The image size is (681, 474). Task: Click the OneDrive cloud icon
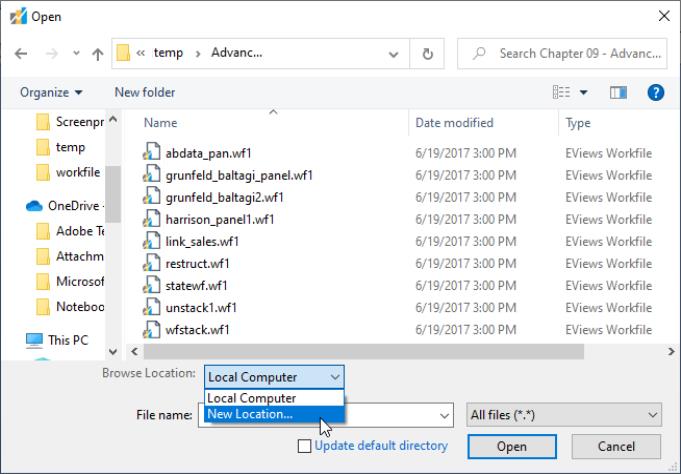34,206
